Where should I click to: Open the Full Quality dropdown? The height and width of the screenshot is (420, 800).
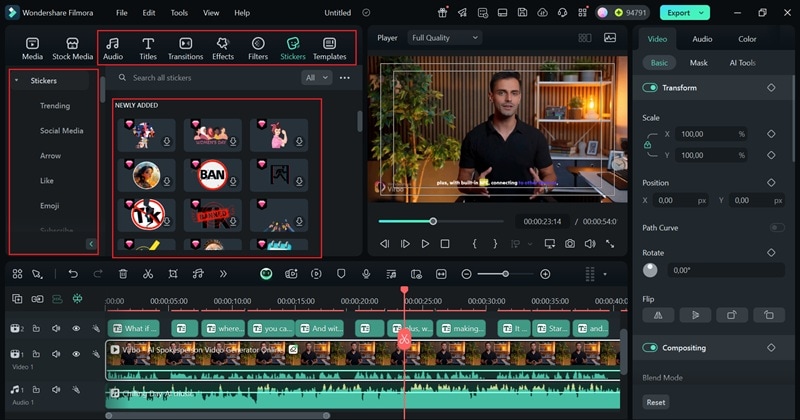[x=445, y=38]
